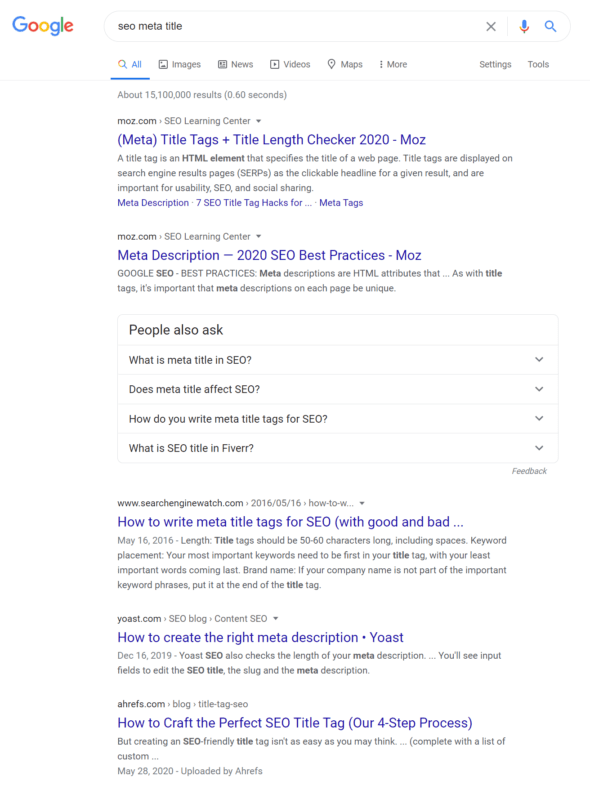The image size is (590, 790).
Task: Go to Maps results
Action: [345, 64]
